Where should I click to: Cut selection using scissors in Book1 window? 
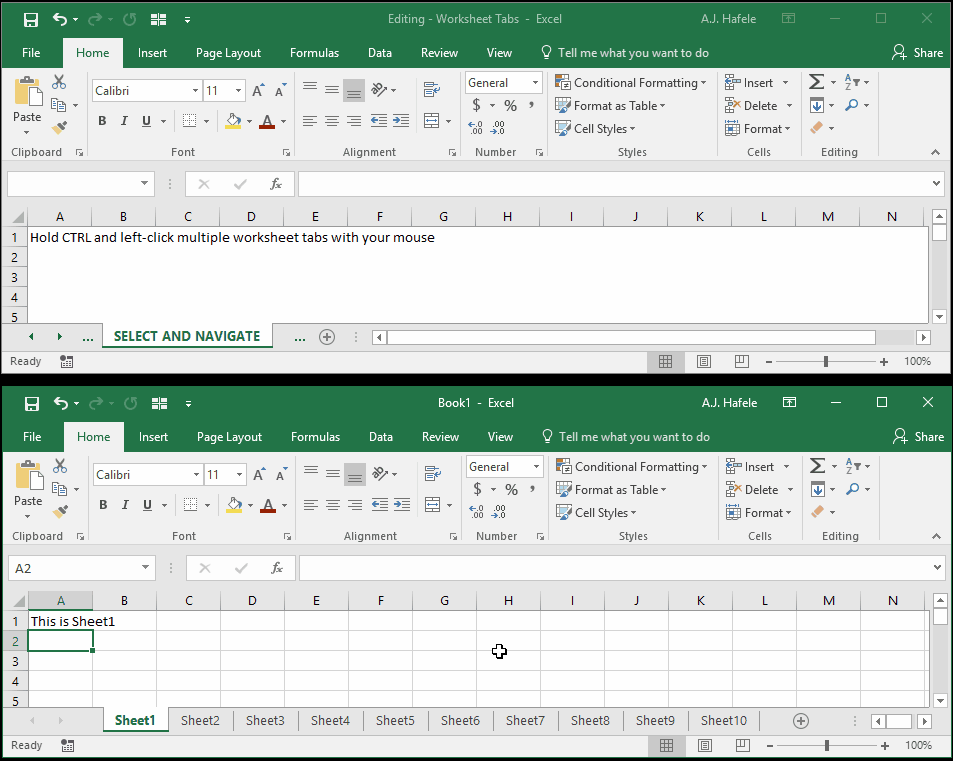pos(60,466)
